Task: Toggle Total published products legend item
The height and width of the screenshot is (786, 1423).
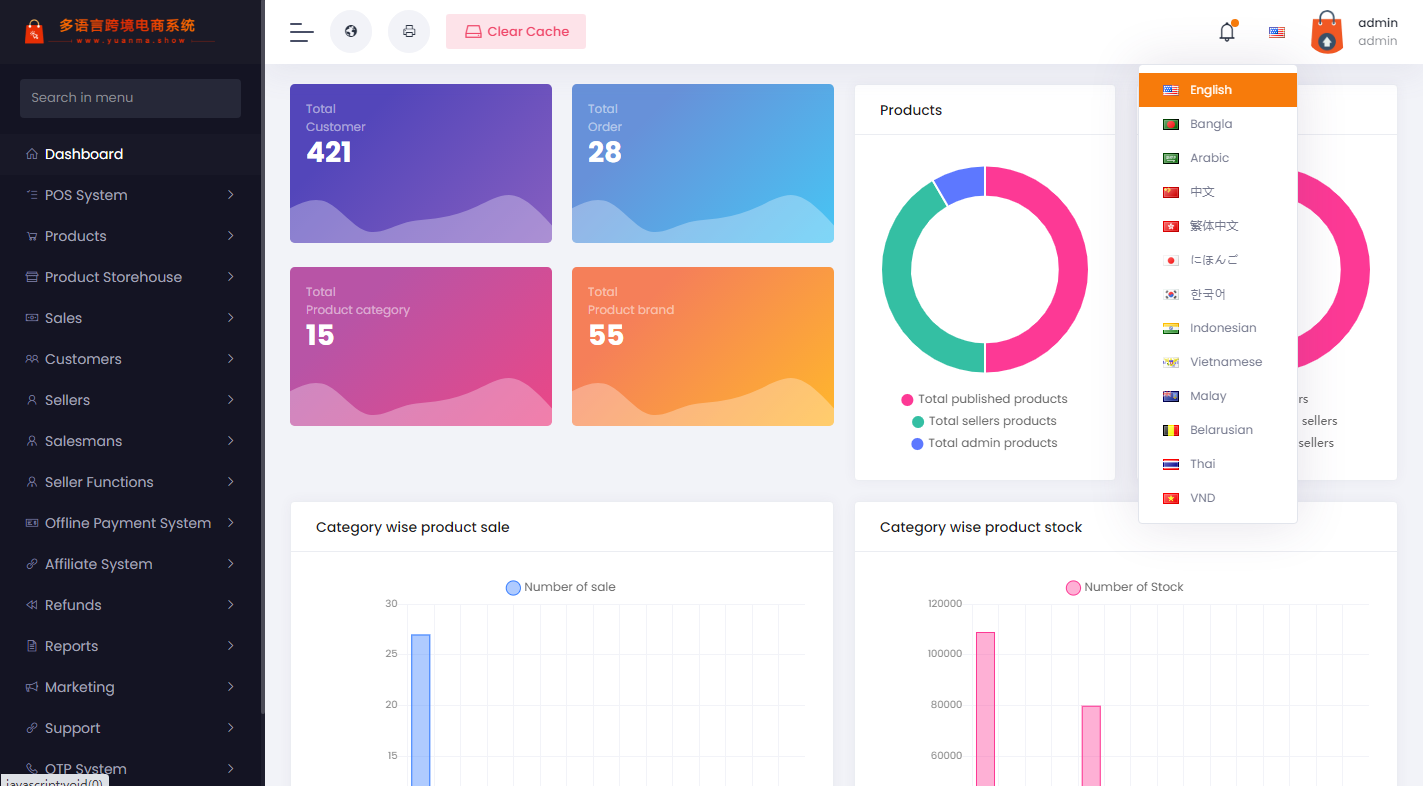Action: [x=984, y=399]
